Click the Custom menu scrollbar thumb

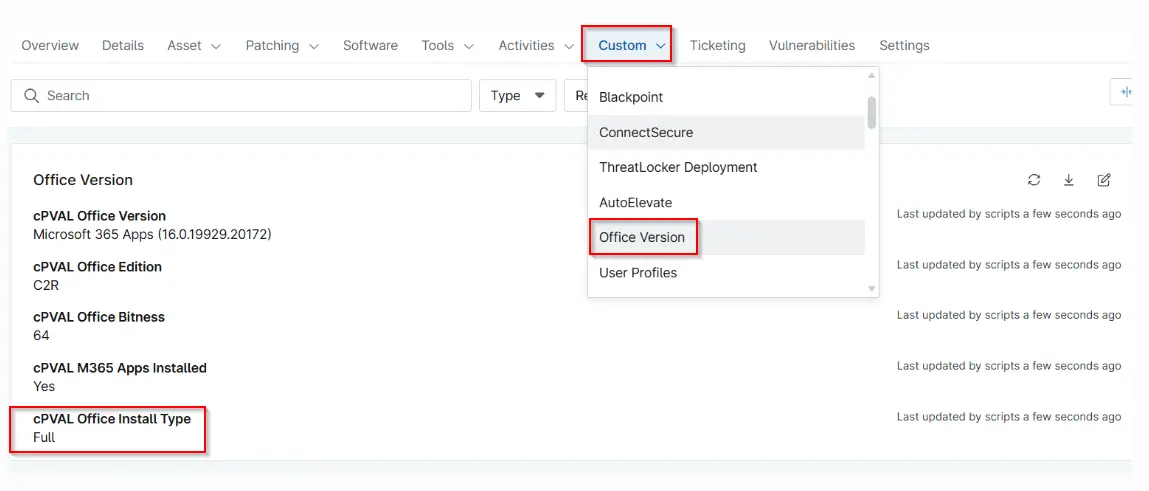click(x=871, y=112)
